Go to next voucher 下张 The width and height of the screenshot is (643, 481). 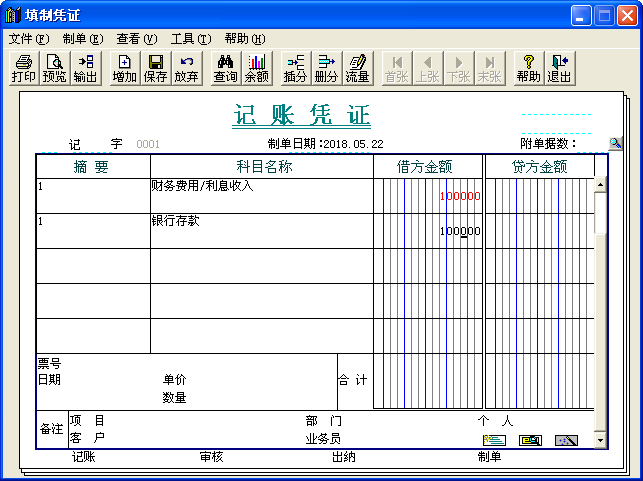(459, 68)
